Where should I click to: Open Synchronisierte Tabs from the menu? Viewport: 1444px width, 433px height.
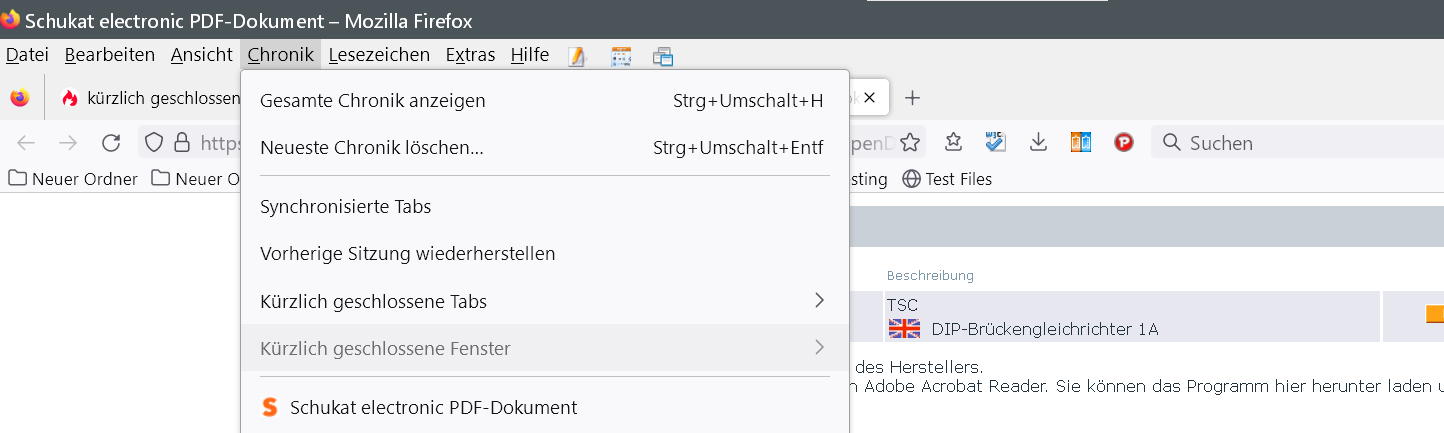click(x=346, y=207)
